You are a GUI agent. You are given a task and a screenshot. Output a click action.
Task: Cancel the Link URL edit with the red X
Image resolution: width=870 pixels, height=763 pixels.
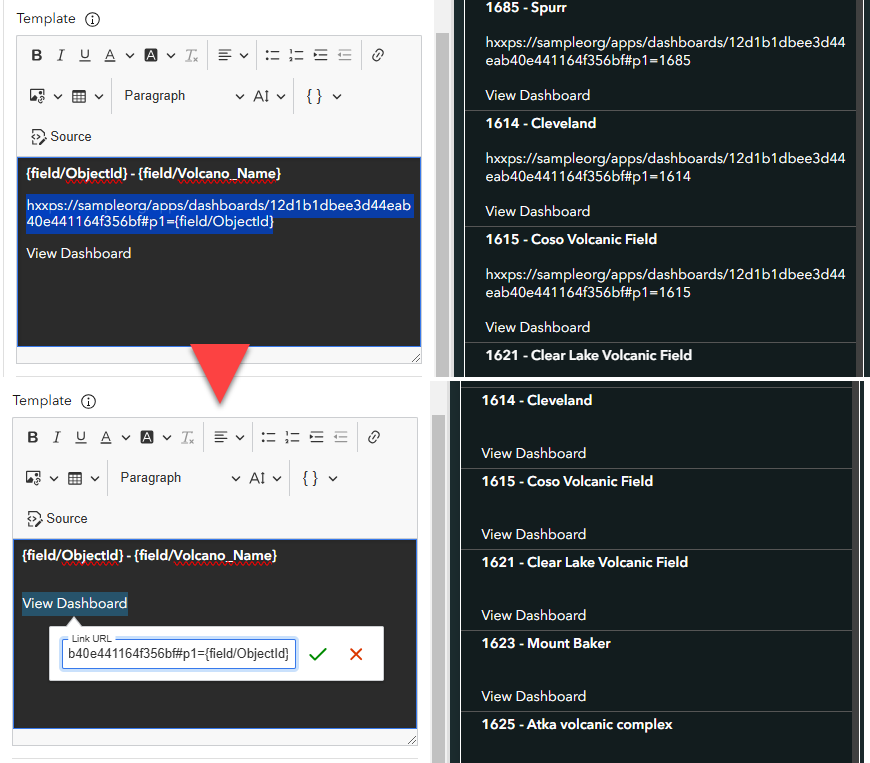point(355,654)
